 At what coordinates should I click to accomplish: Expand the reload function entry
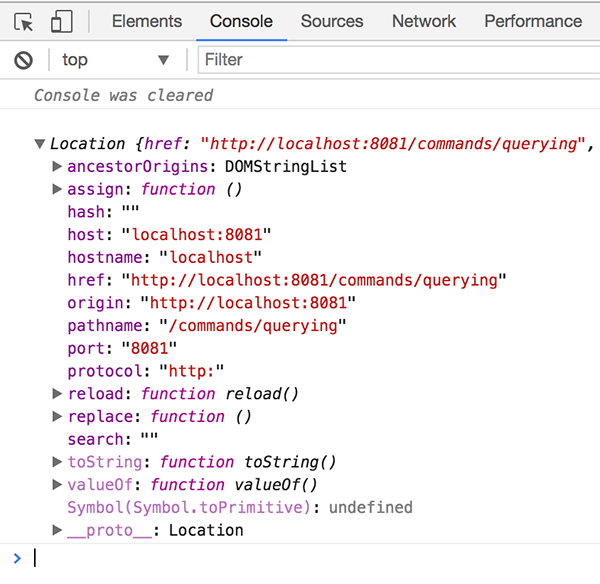57,394
